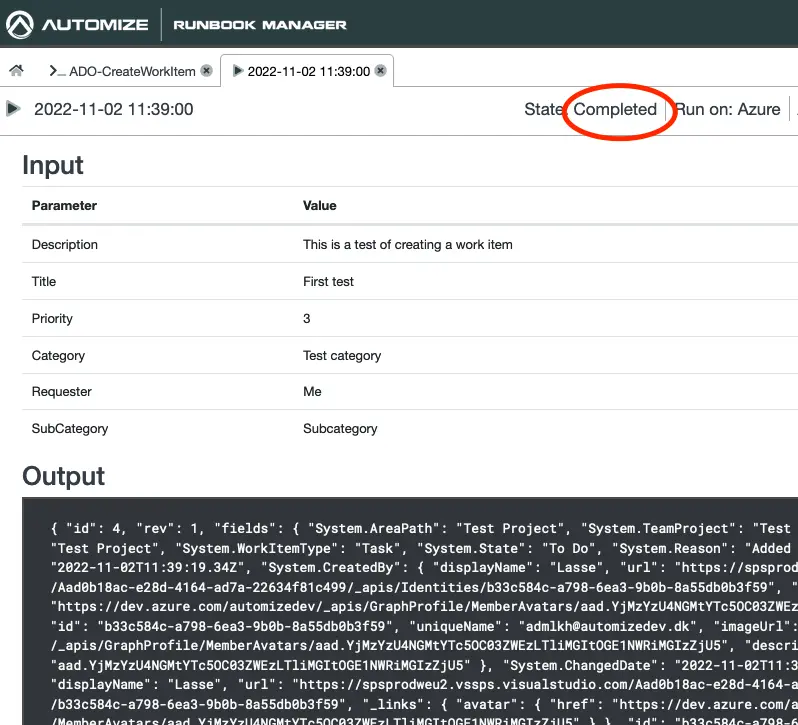The height and width of the screenshot is (725, 798).
Task: Click the play icon beside the job timestamp heading
Action: point(13,109)
